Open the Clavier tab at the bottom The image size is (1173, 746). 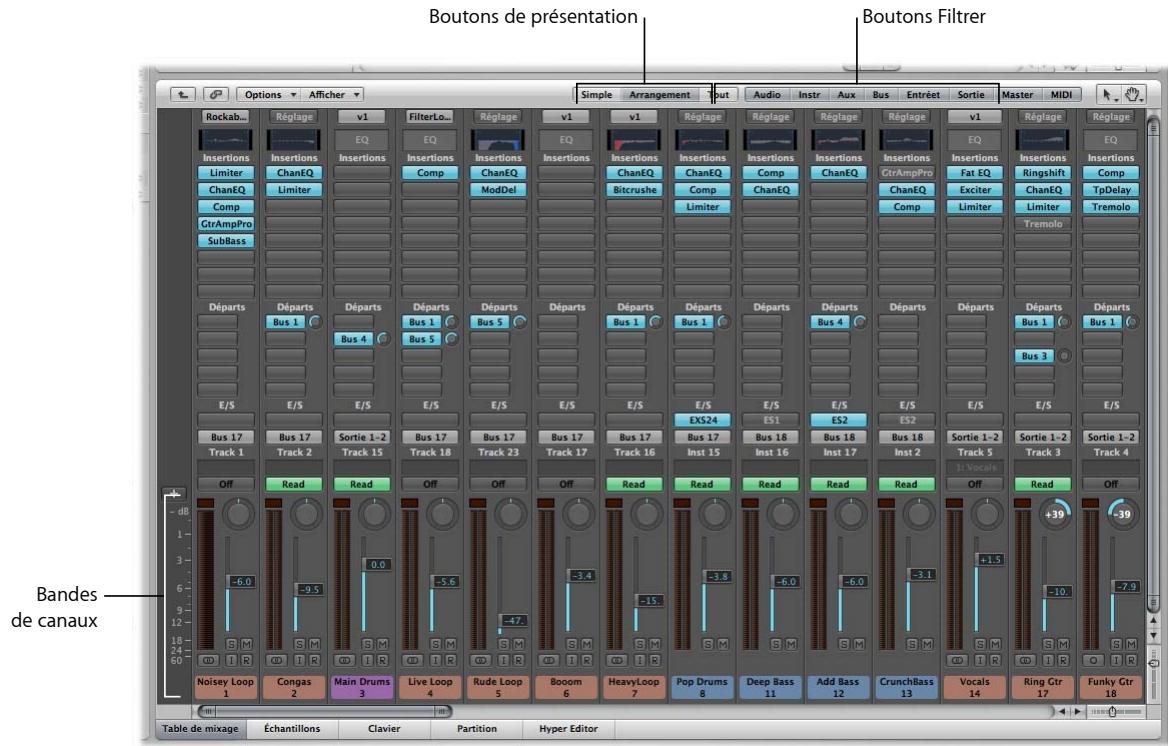pyautogui.click(x=384, y=729)
